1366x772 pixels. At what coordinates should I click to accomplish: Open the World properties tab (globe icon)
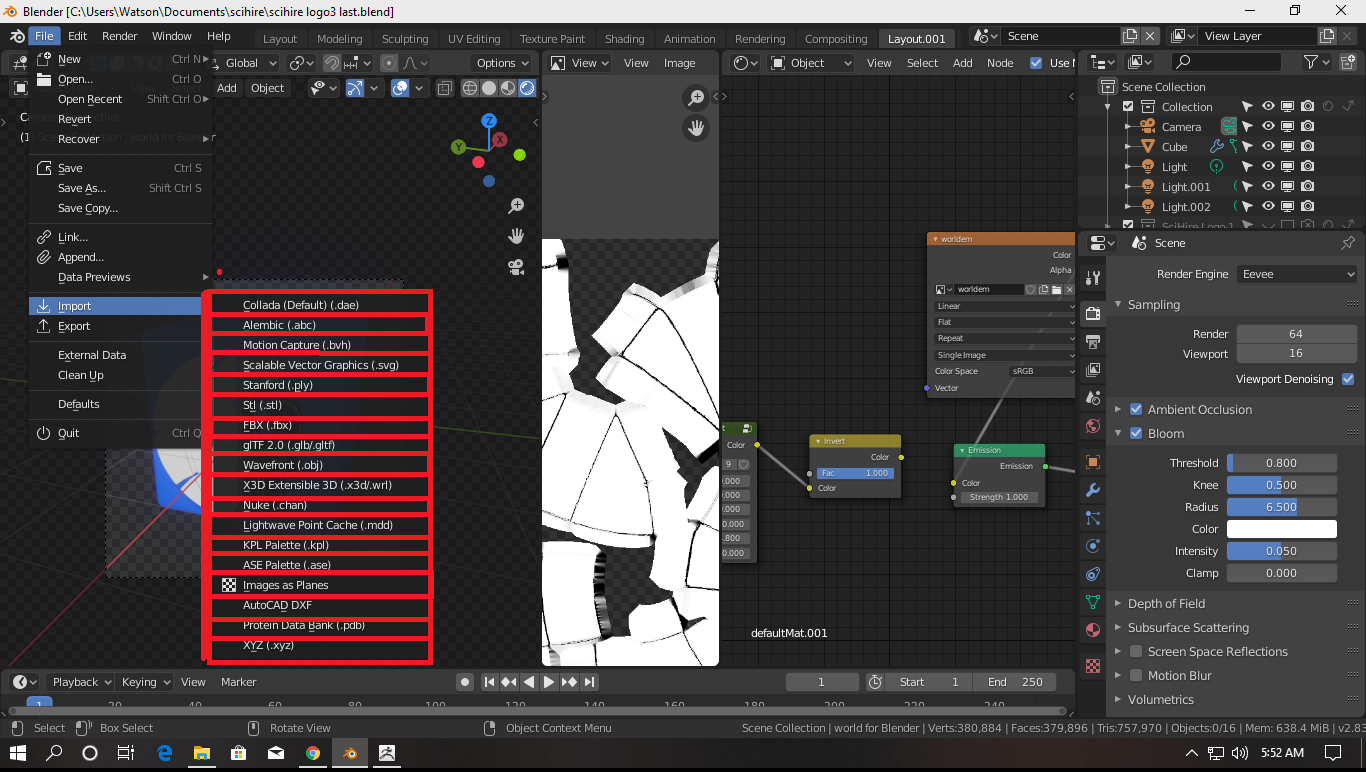(1092, 426)
